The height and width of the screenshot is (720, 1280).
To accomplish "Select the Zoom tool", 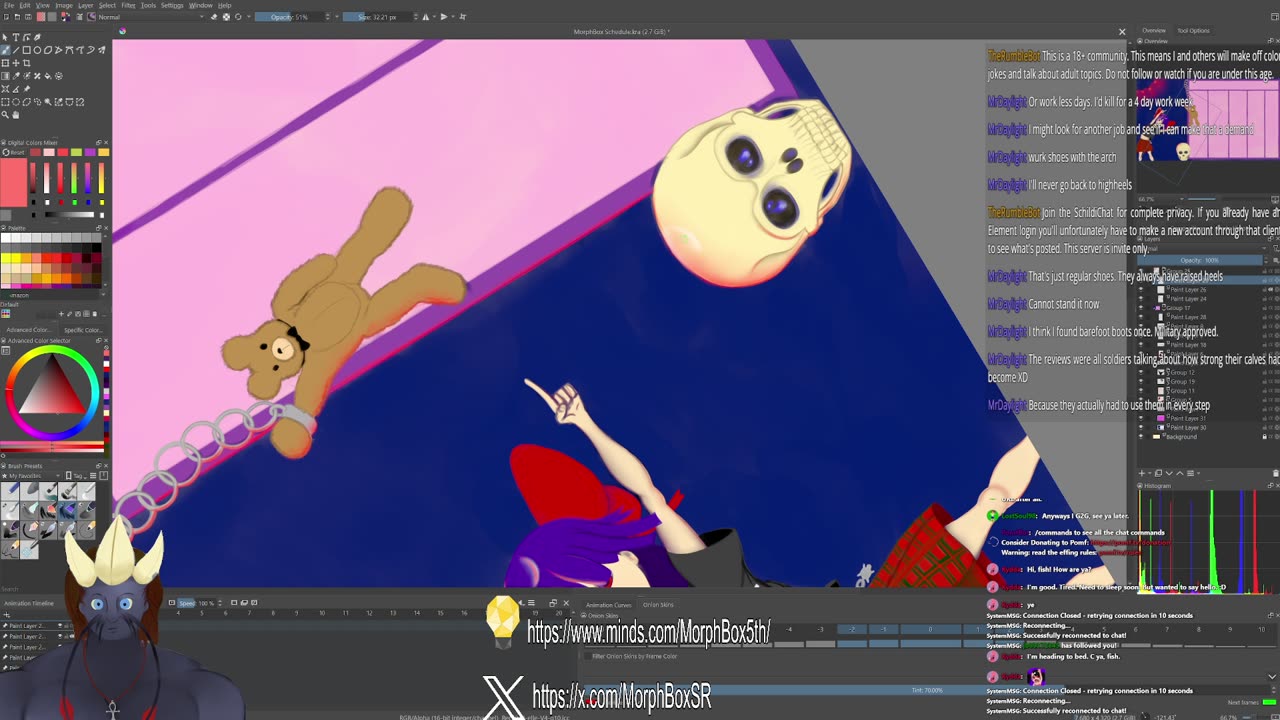I will [5, 115].
